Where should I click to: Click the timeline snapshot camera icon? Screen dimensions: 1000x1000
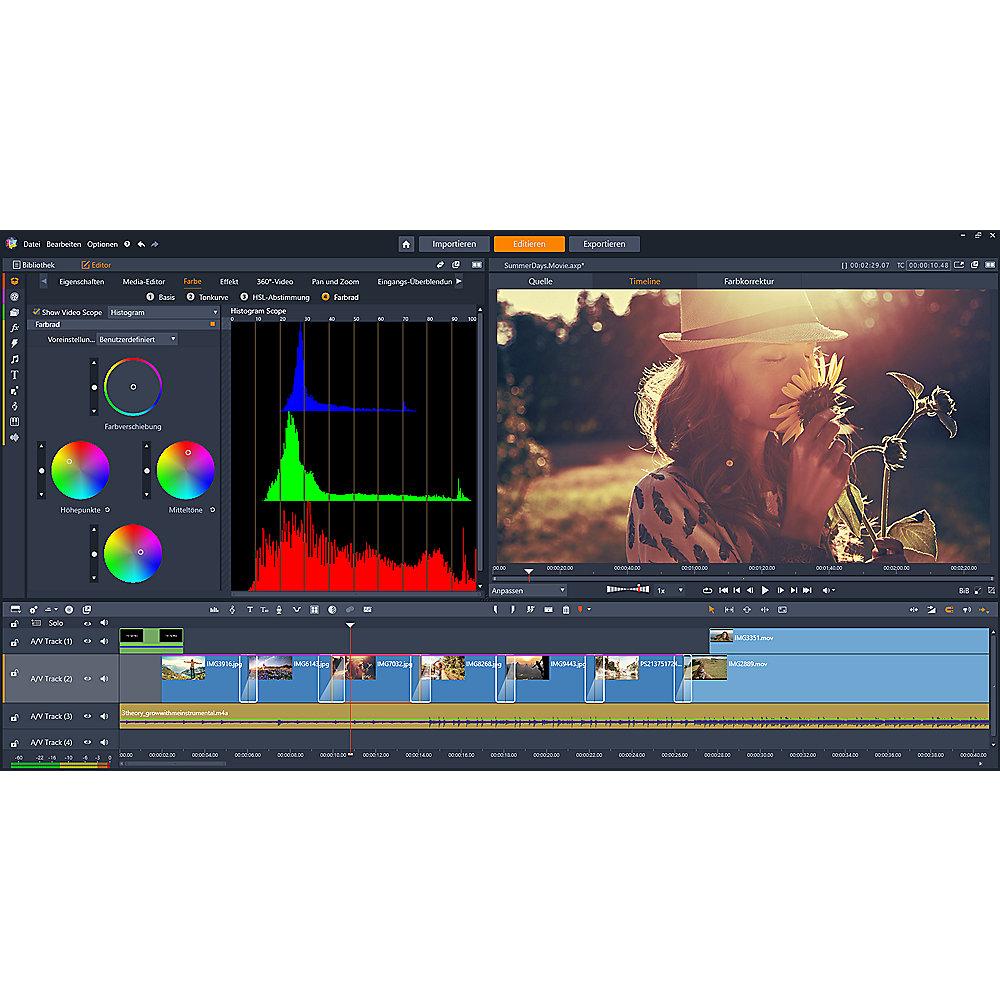pos(548,610)
